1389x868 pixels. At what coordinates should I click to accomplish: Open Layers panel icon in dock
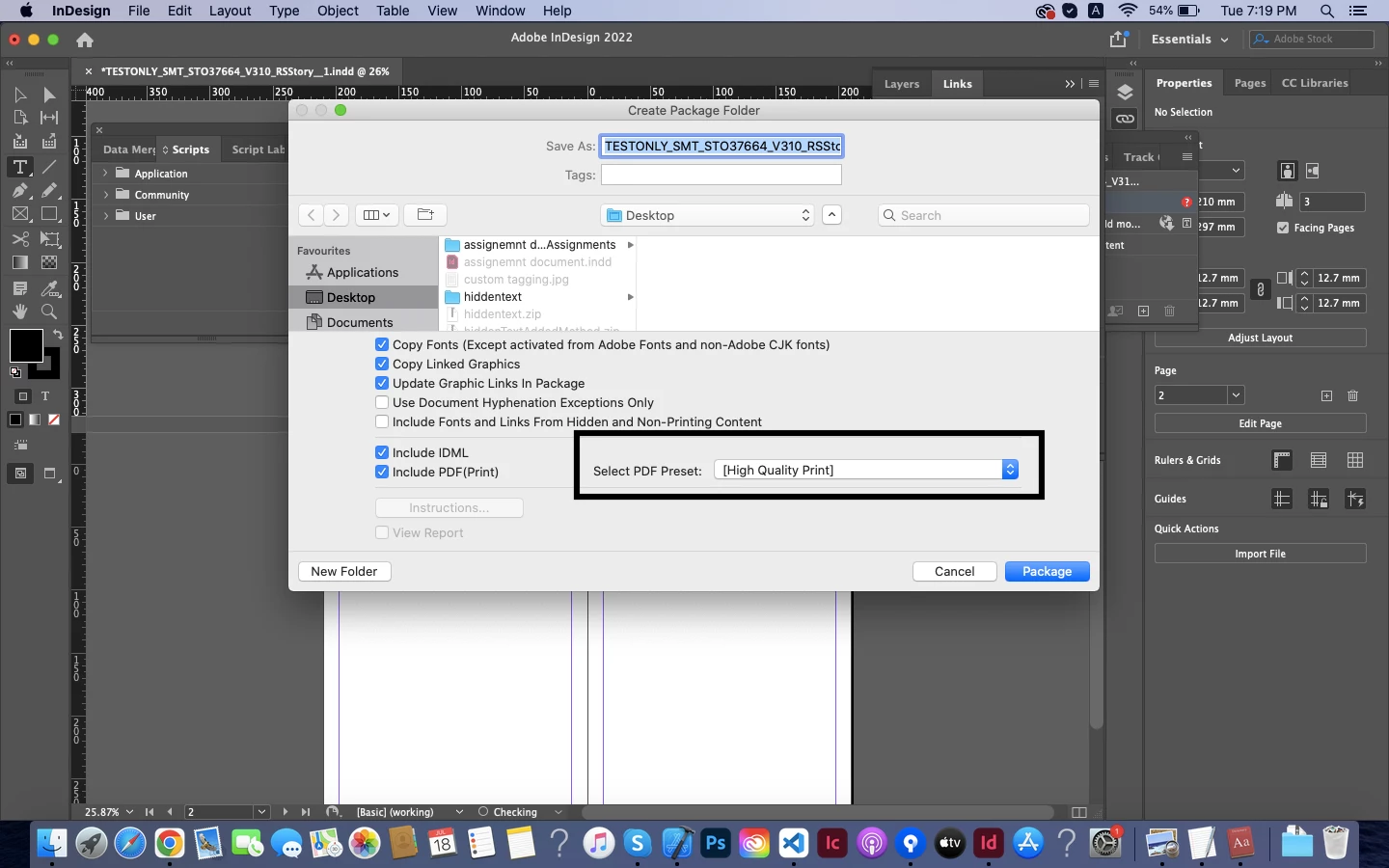(1125, 93)
